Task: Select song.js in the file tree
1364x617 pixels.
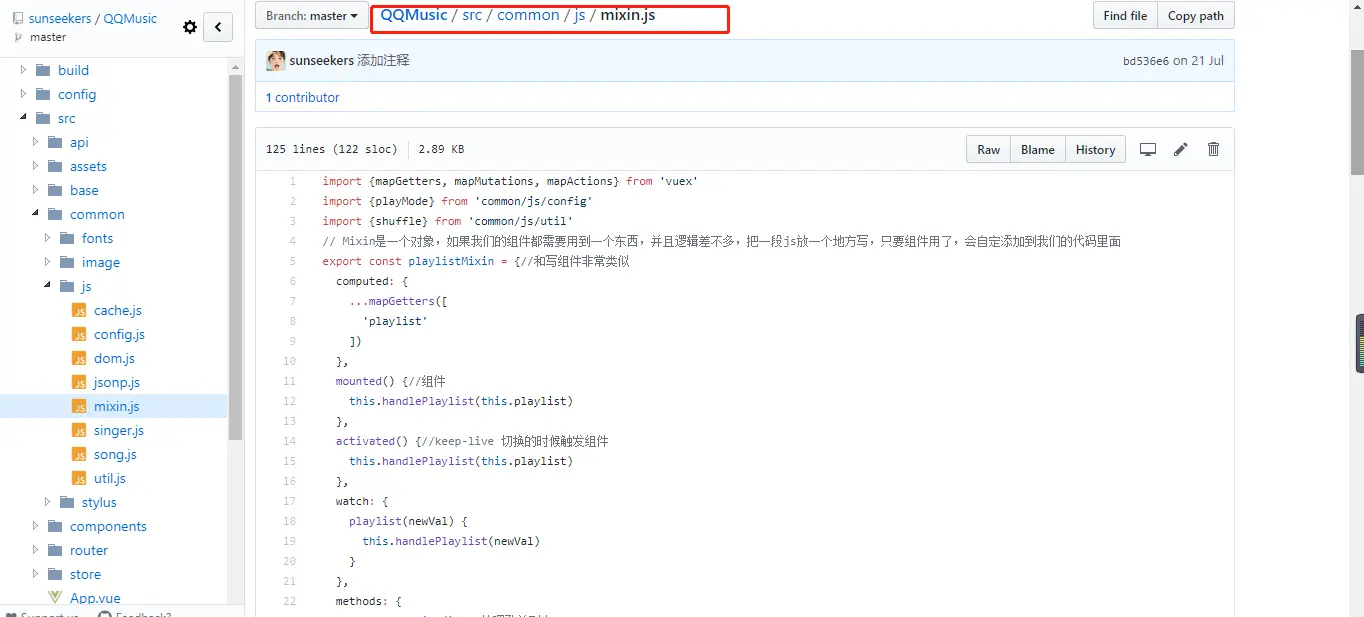Action: point(115,454)
